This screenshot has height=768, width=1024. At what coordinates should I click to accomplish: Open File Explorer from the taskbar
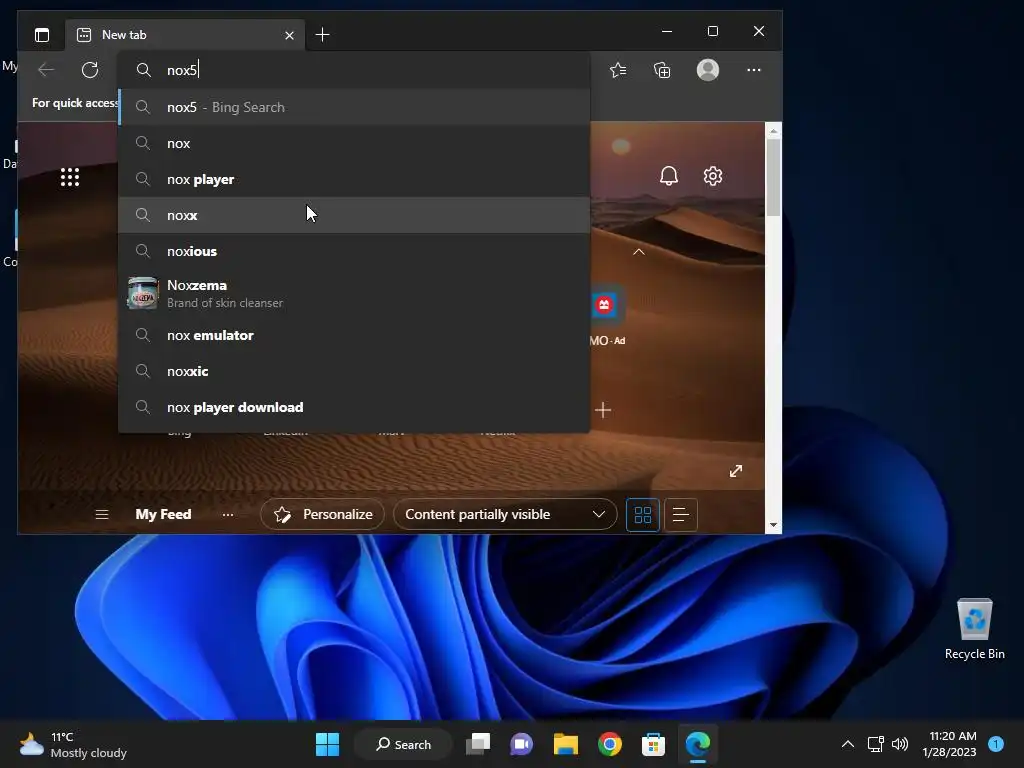[x=566, y=744]
